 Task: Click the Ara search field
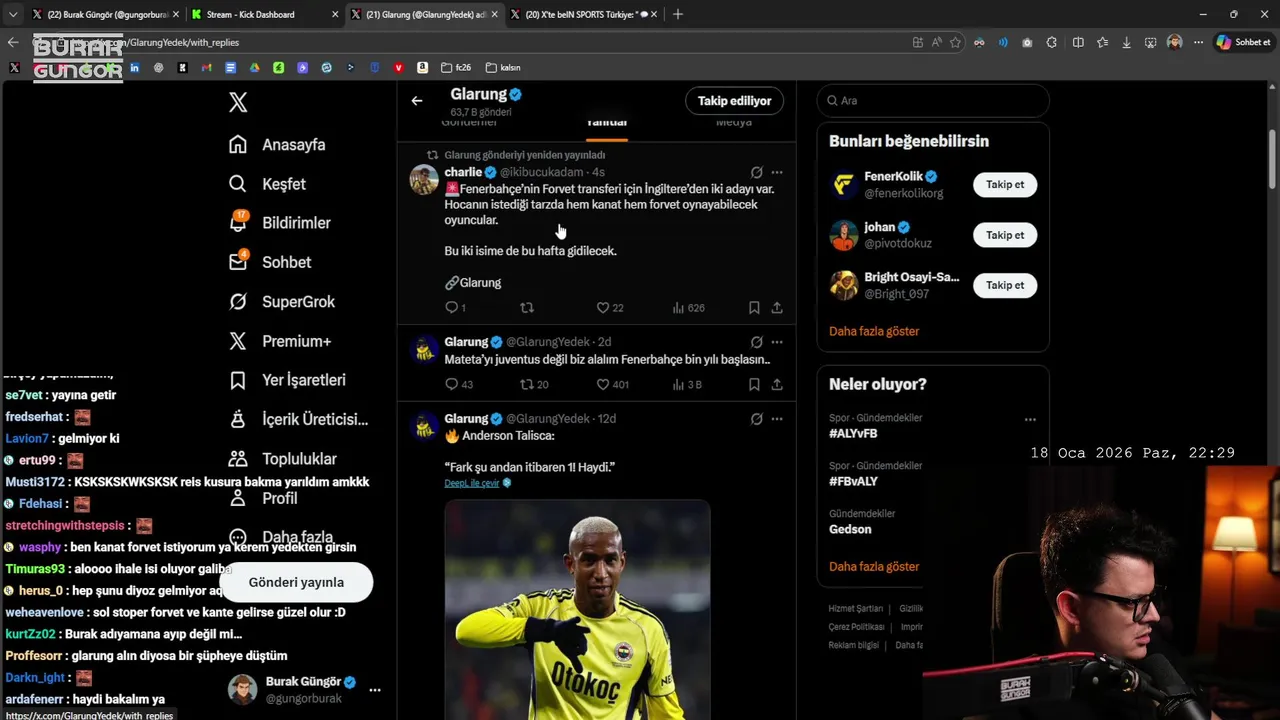[x=933, y=101]
